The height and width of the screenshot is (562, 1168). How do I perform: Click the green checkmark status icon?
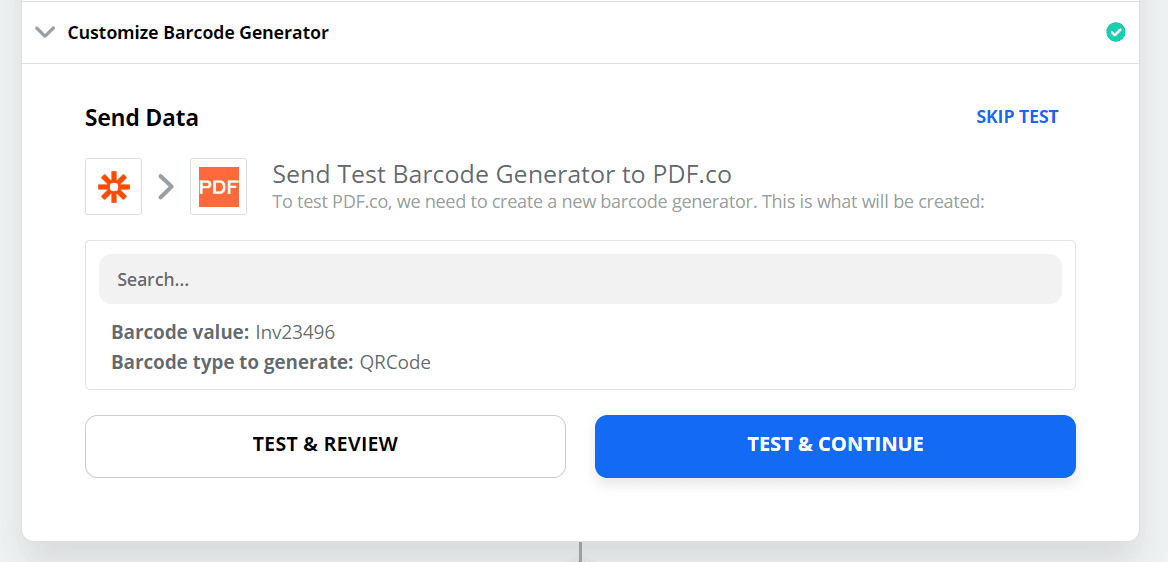pyautogui.click(x=1116, y=32)
